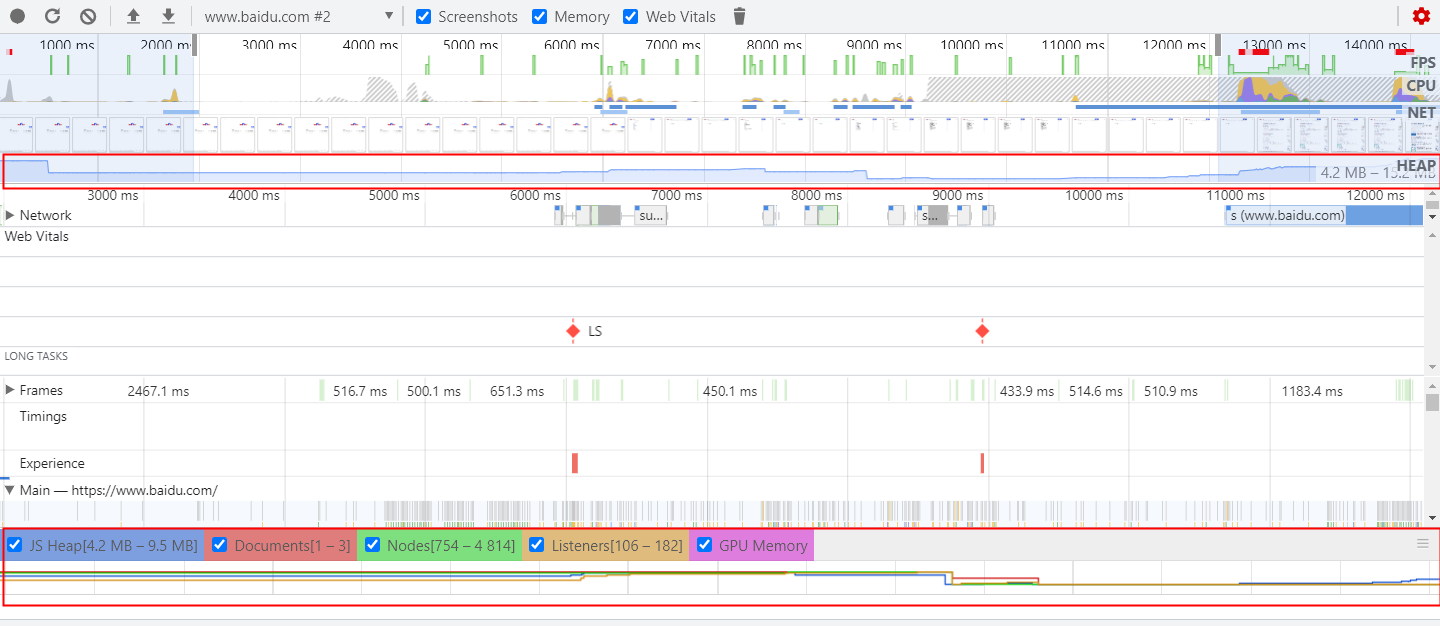
Task: Clear the recording with the stop icon
Action: [88, 16]
